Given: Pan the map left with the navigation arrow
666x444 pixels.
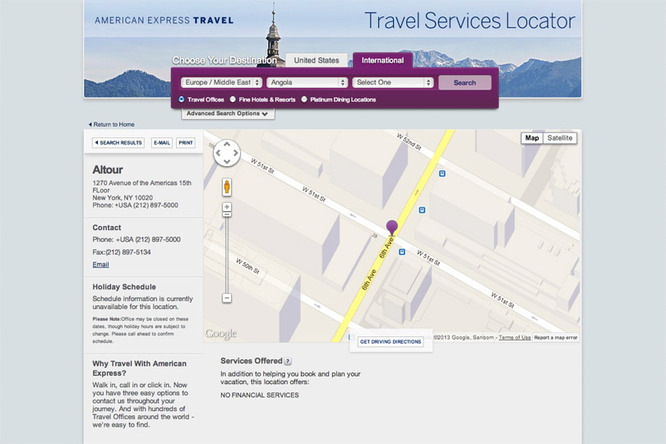Looking at the screenshot, I should (x=218, y=153).
